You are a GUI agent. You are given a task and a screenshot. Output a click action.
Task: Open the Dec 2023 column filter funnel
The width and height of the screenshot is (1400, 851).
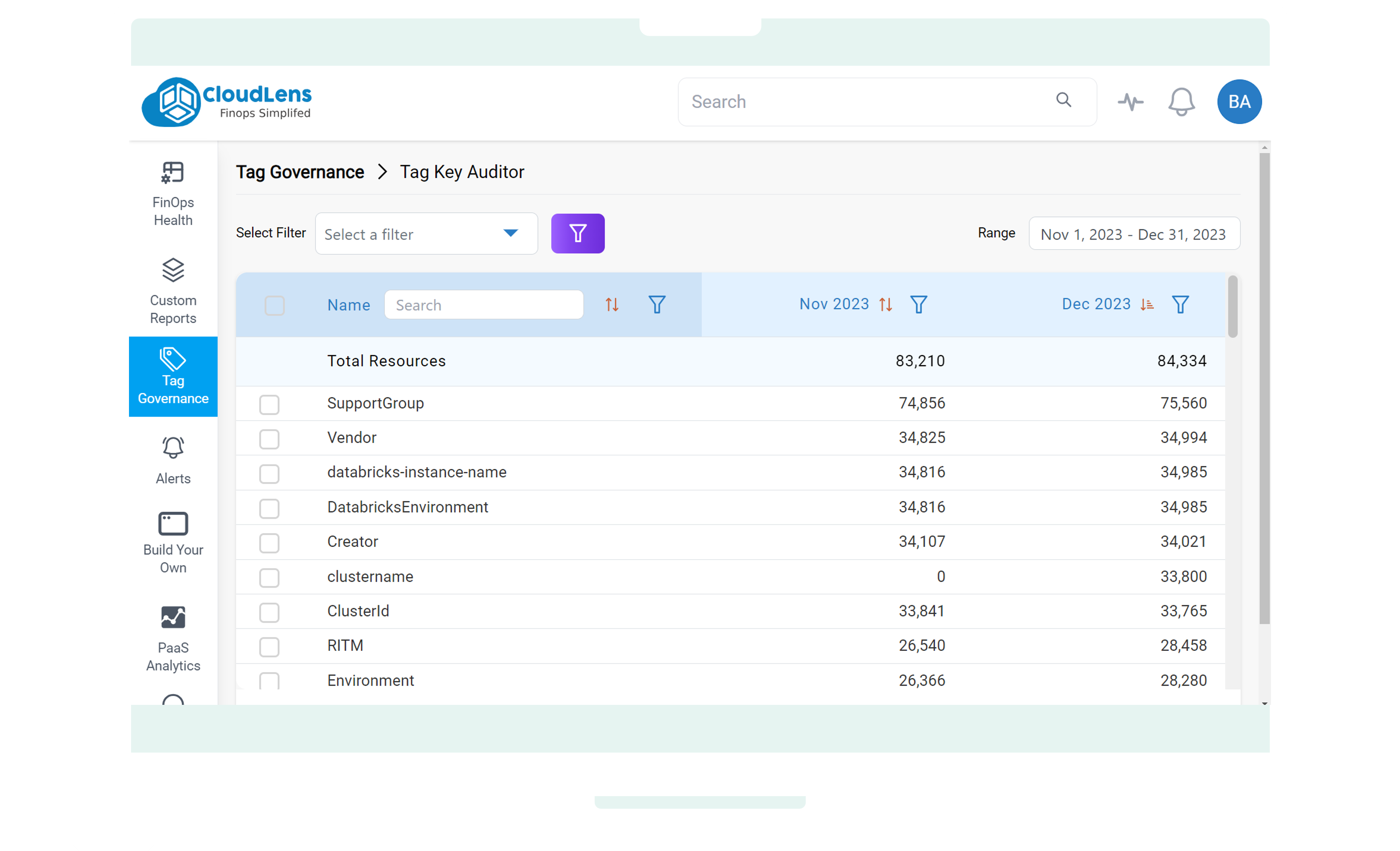coord(1180,305)
